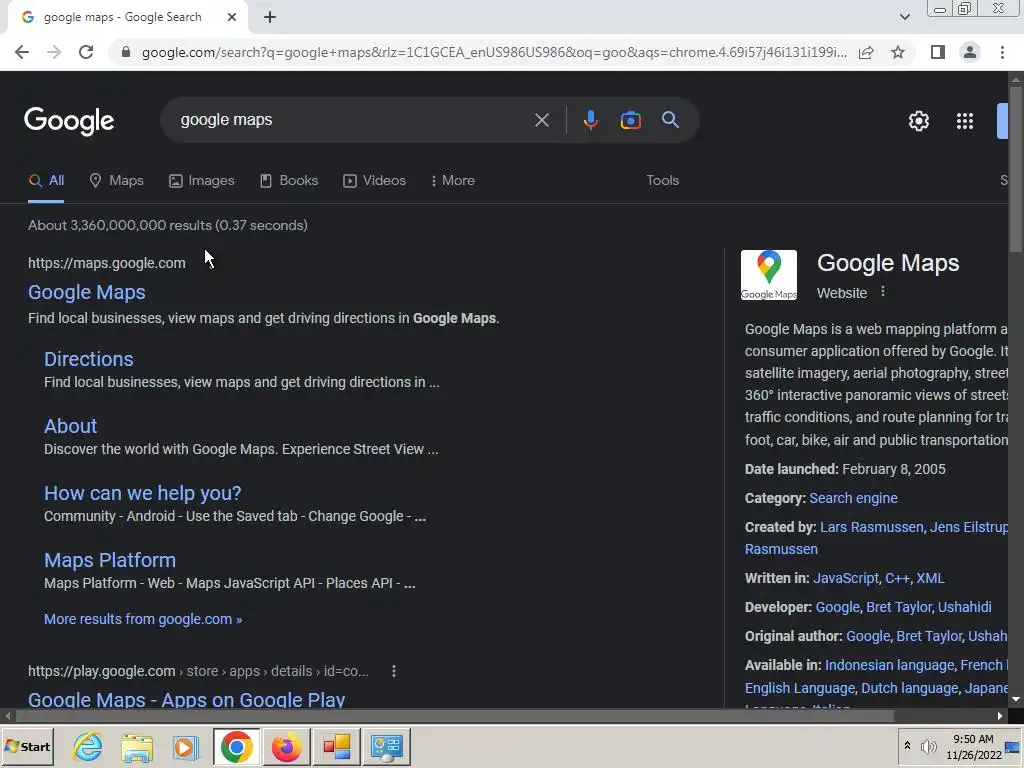
Task: Click the Start button
Action: [27, 746]
